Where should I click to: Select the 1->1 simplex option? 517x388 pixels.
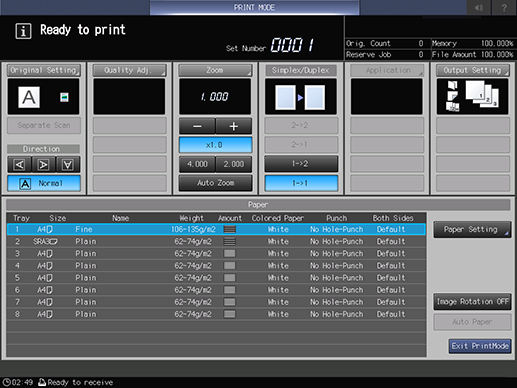pos(301,183)
